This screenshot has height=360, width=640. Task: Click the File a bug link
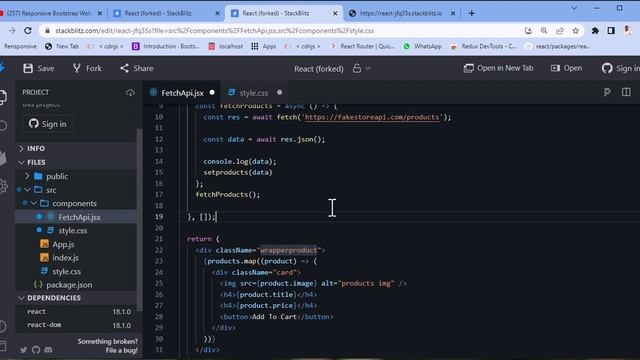tap(122, 350)
